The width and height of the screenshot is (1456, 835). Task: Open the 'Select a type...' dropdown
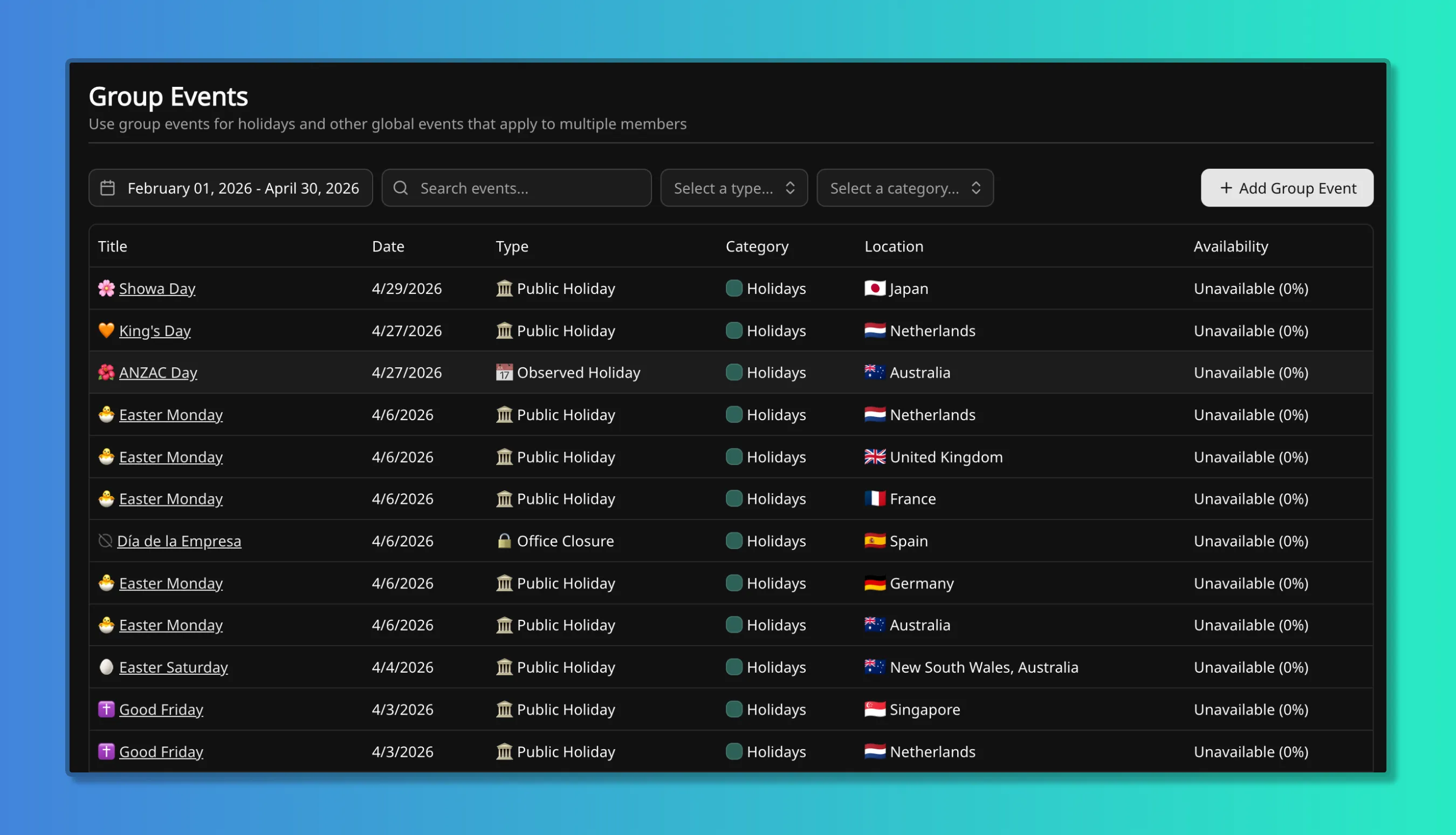734,188
